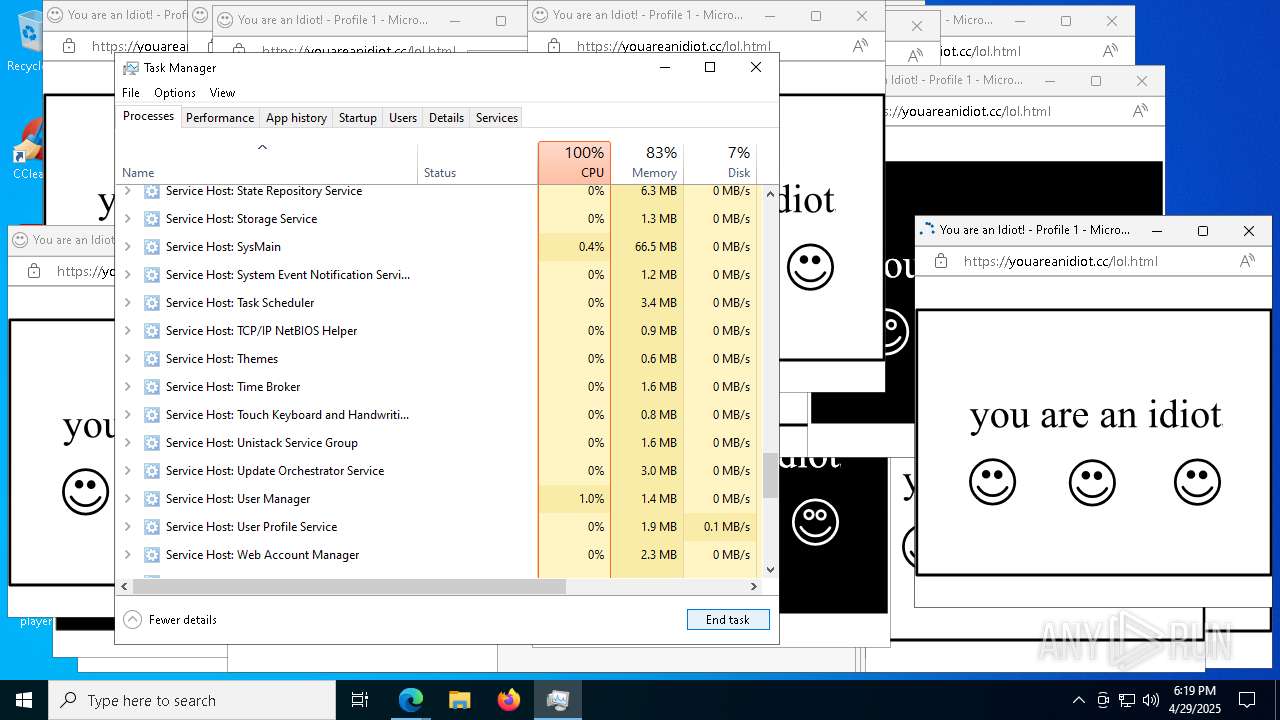
Task: Switch to the Startup tab
Action: (357, 118)
